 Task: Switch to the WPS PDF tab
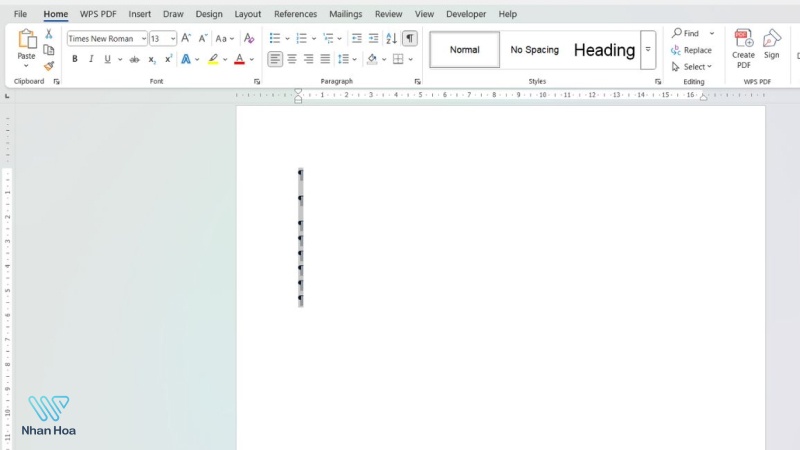pos(98,14)
